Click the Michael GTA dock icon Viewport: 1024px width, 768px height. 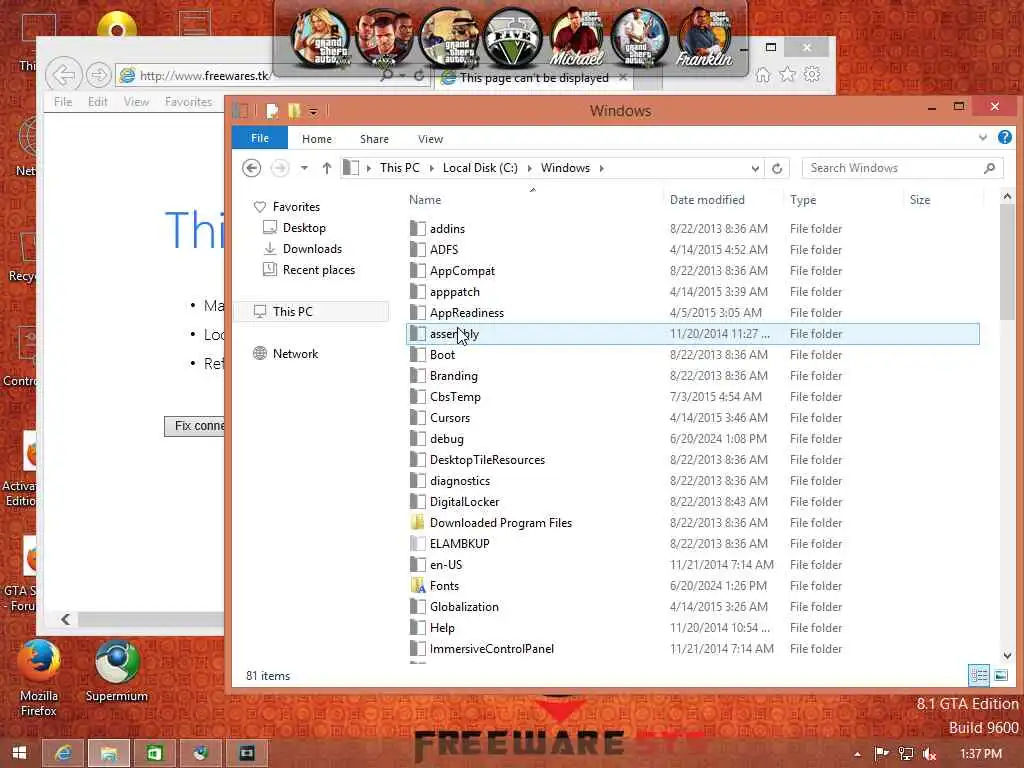click(576, 38)
